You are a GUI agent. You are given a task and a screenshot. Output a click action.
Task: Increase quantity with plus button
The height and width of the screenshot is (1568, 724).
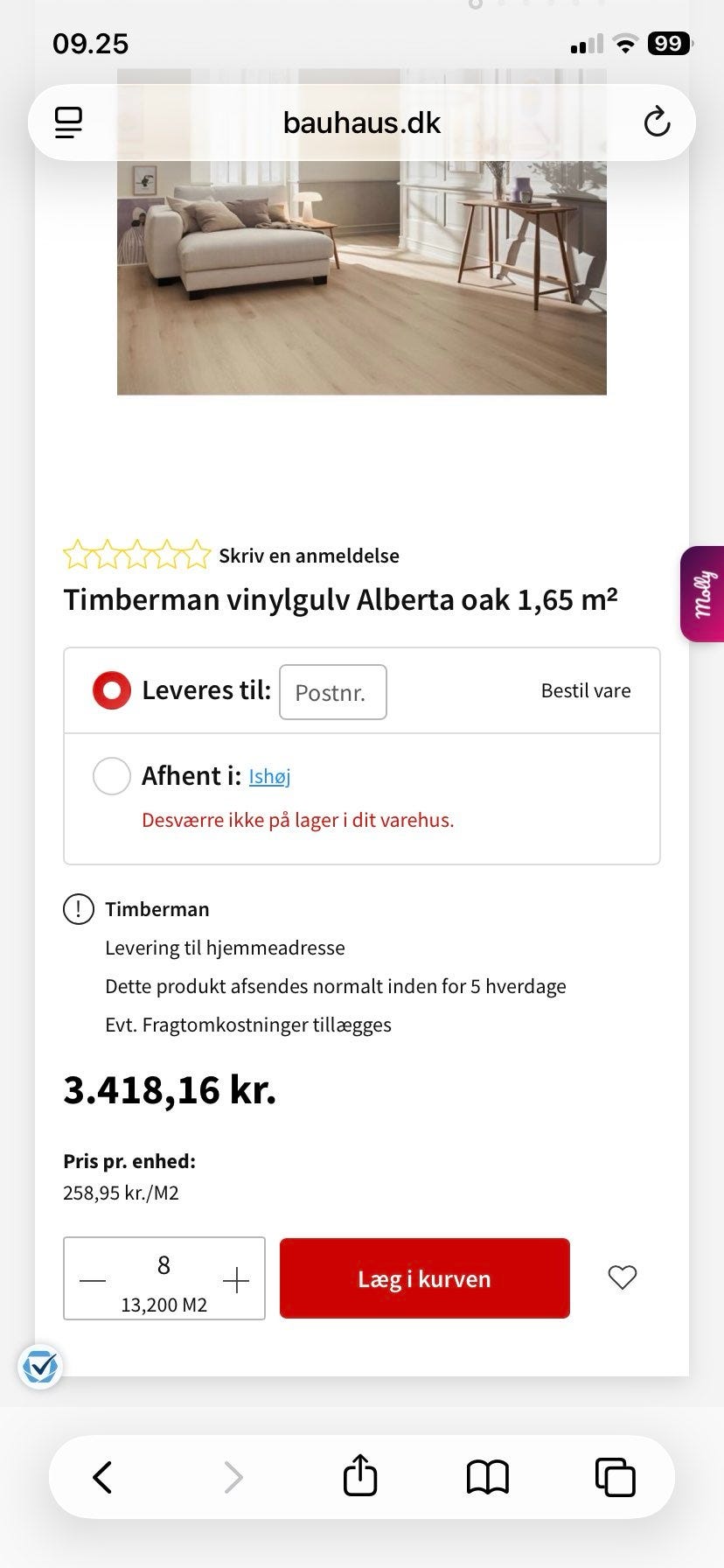236,1281
